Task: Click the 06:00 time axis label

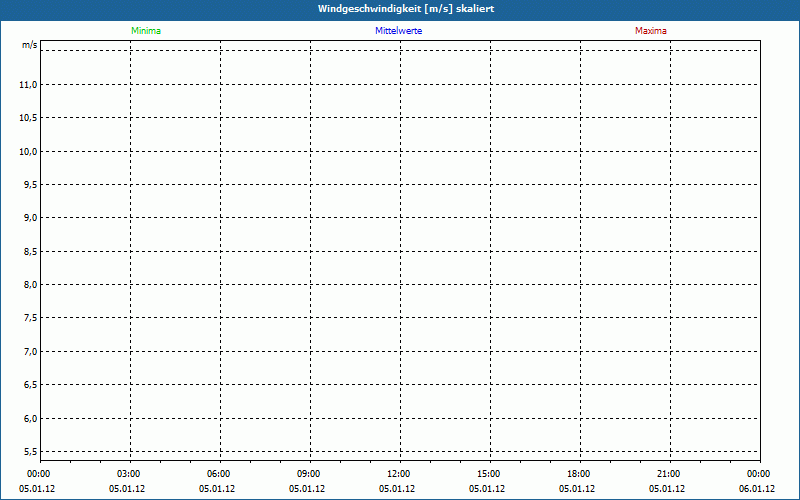Action: coord(219,474)
